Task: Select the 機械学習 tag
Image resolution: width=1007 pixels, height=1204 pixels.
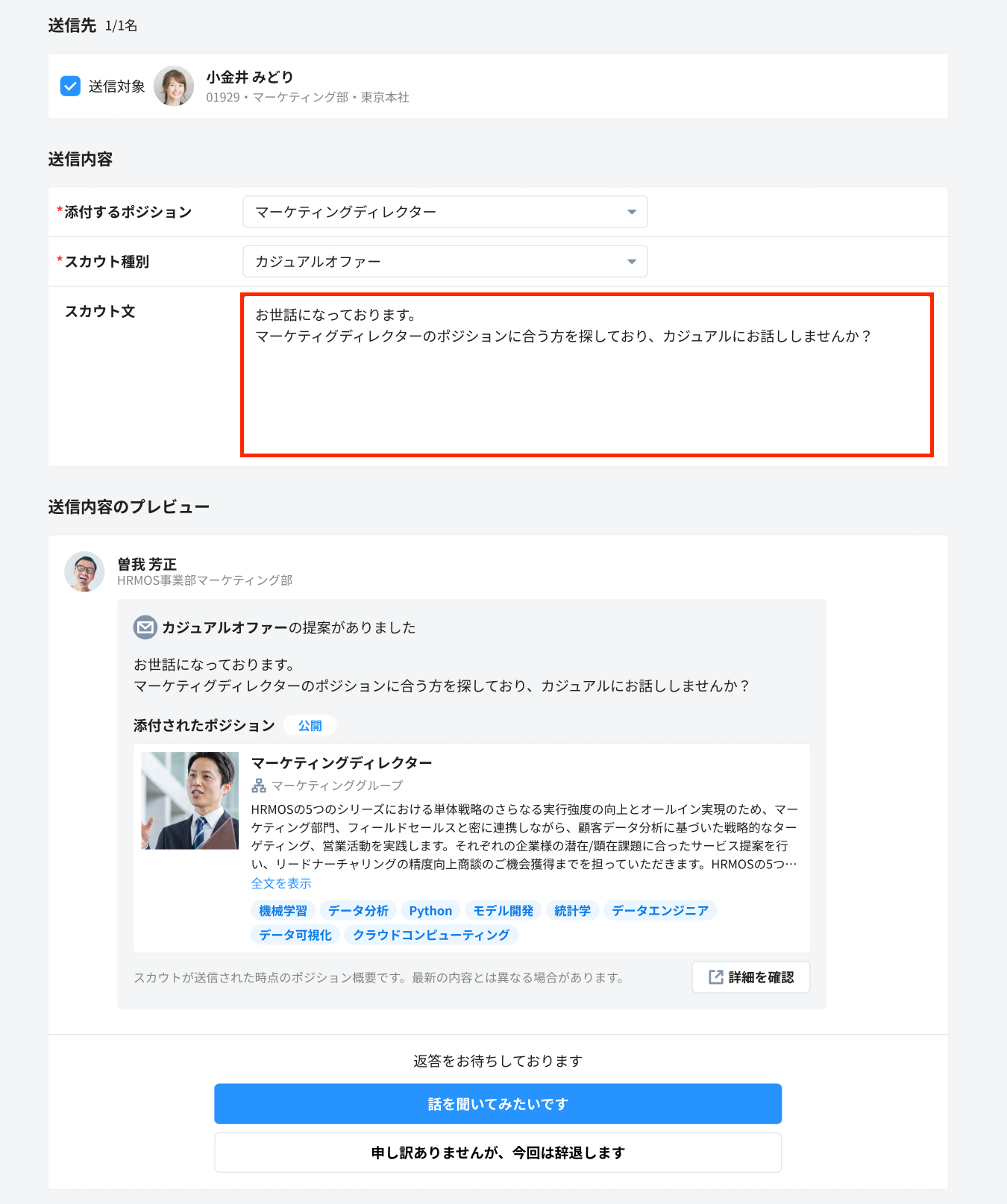Action: (x=283, y=911)
